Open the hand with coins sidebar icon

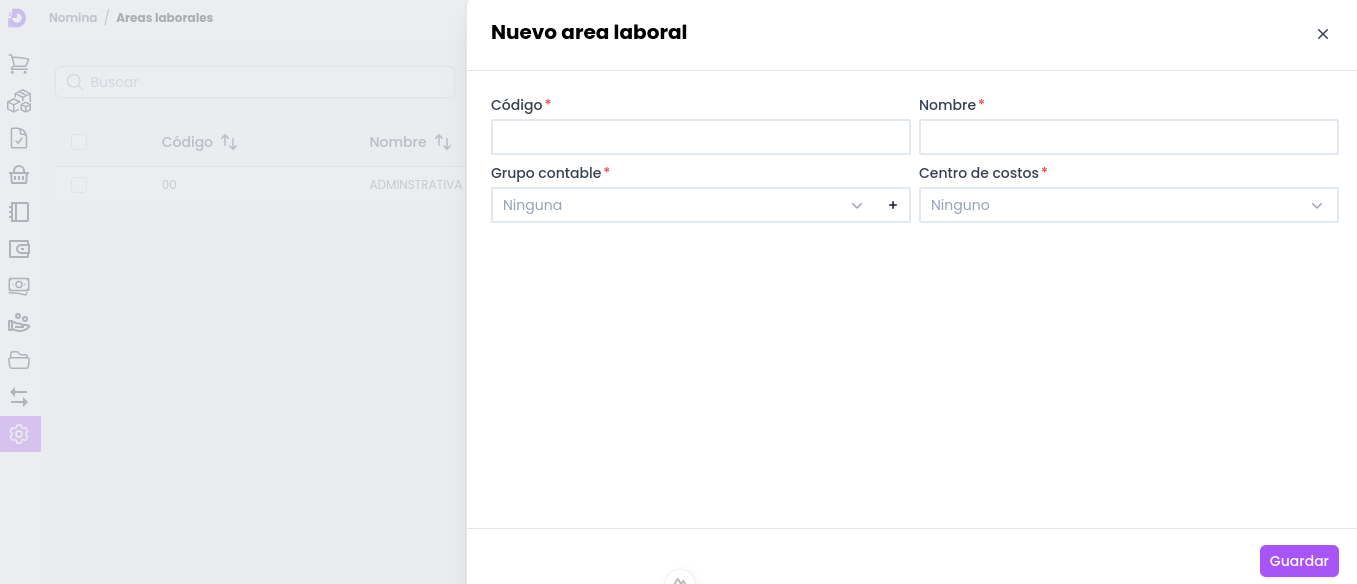click(19, 323)
